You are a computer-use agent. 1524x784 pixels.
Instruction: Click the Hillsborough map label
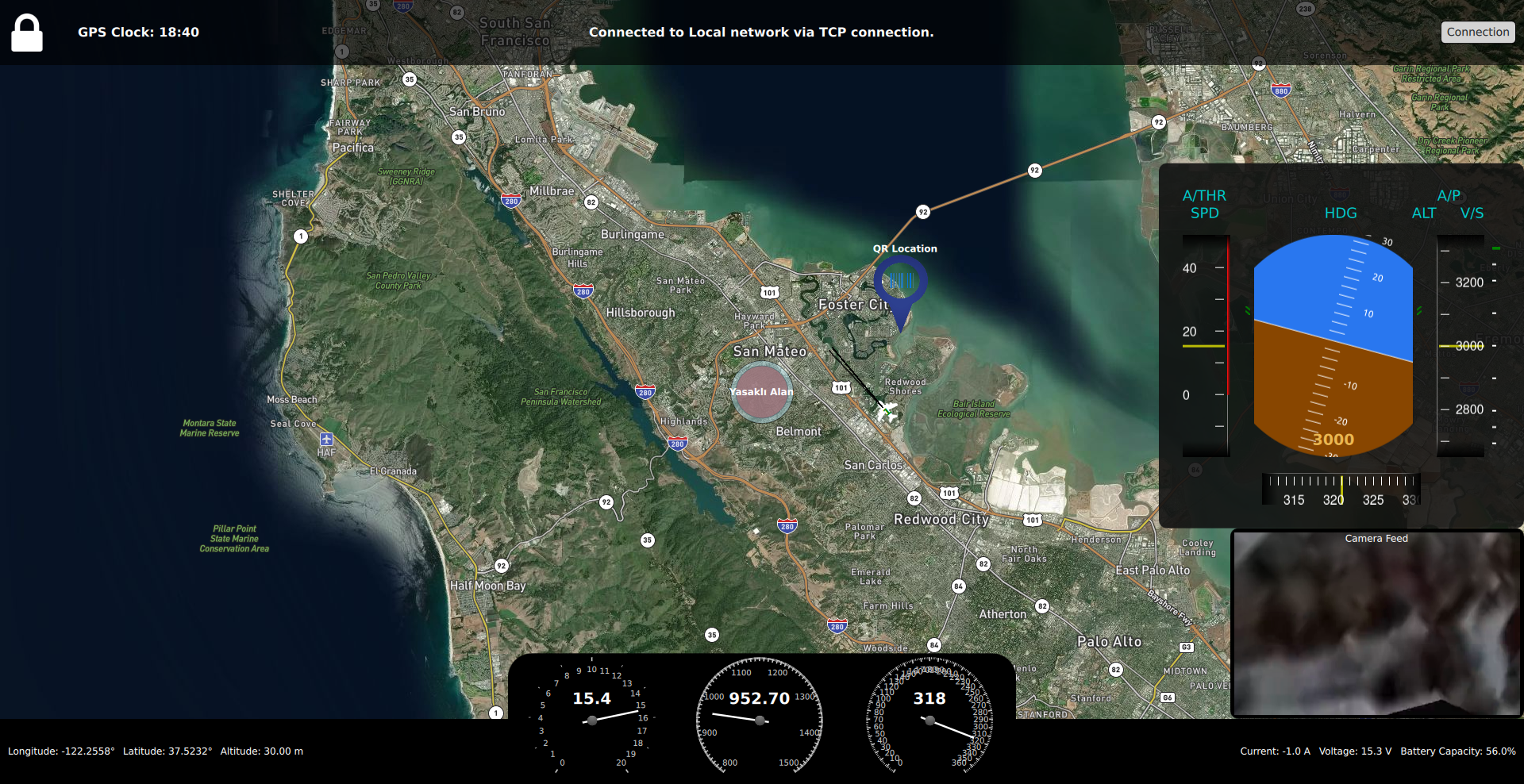pyautogui.click(x=641, y=313)
